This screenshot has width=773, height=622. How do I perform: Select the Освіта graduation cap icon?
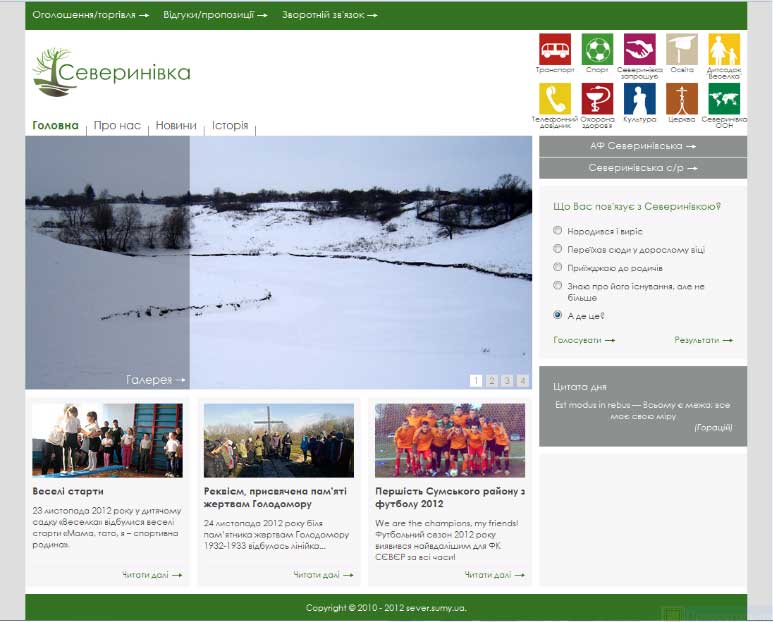coord(681,49)
